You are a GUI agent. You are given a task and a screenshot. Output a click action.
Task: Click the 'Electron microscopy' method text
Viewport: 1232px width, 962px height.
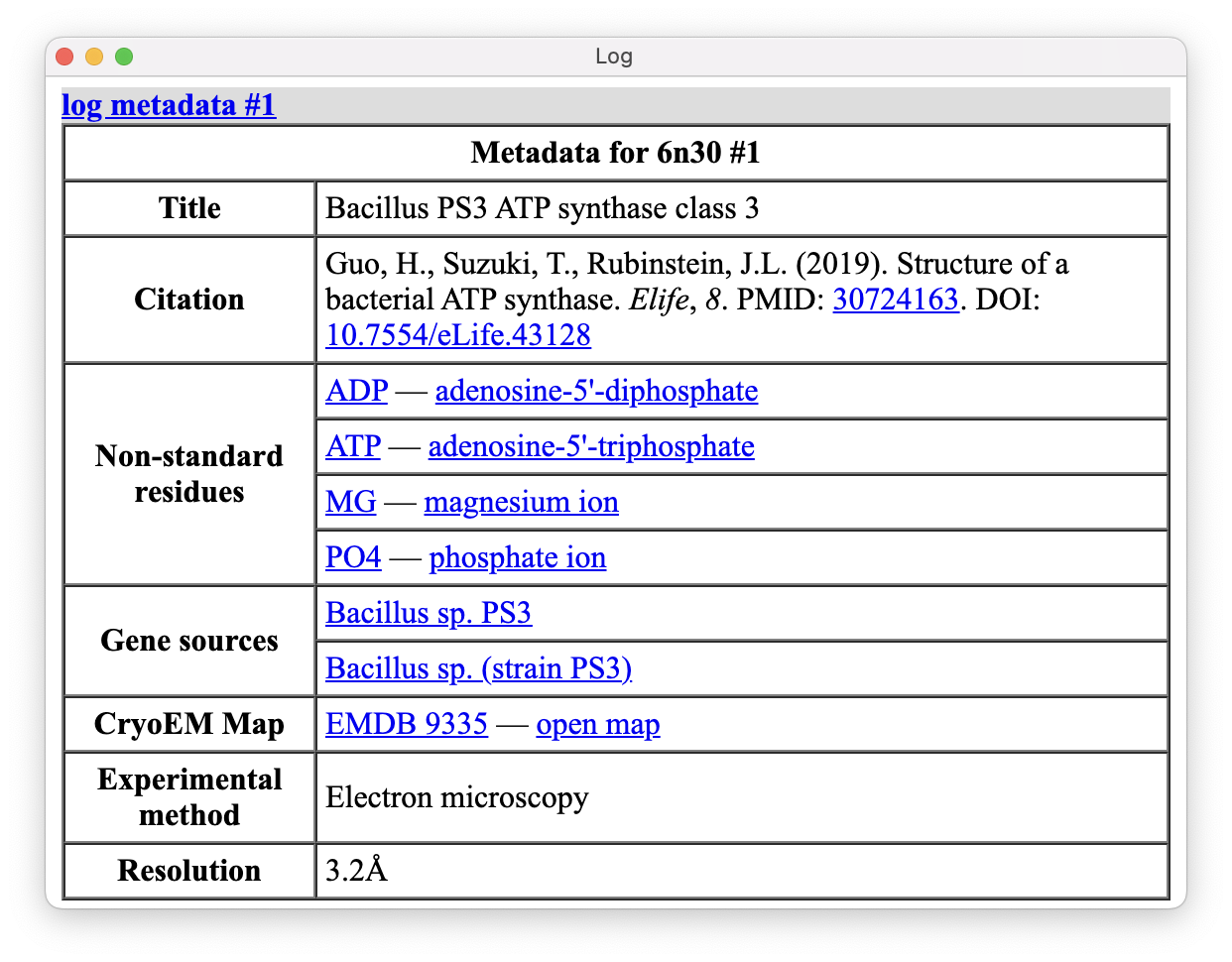coord(457,797)
